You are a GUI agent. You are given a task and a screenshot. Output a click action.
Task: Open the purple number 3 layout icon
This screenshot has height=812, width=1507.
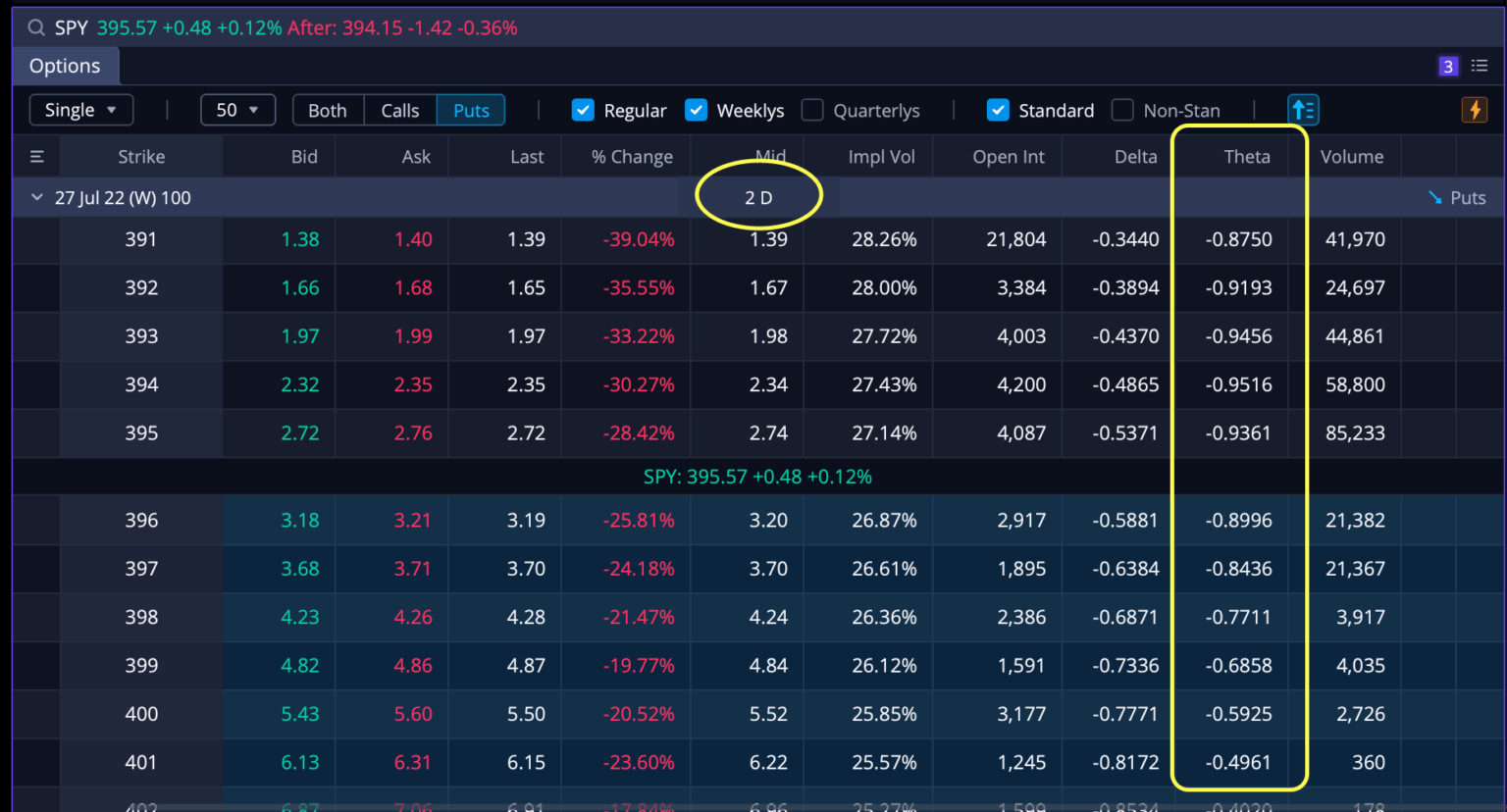(x=1447, y=66)
